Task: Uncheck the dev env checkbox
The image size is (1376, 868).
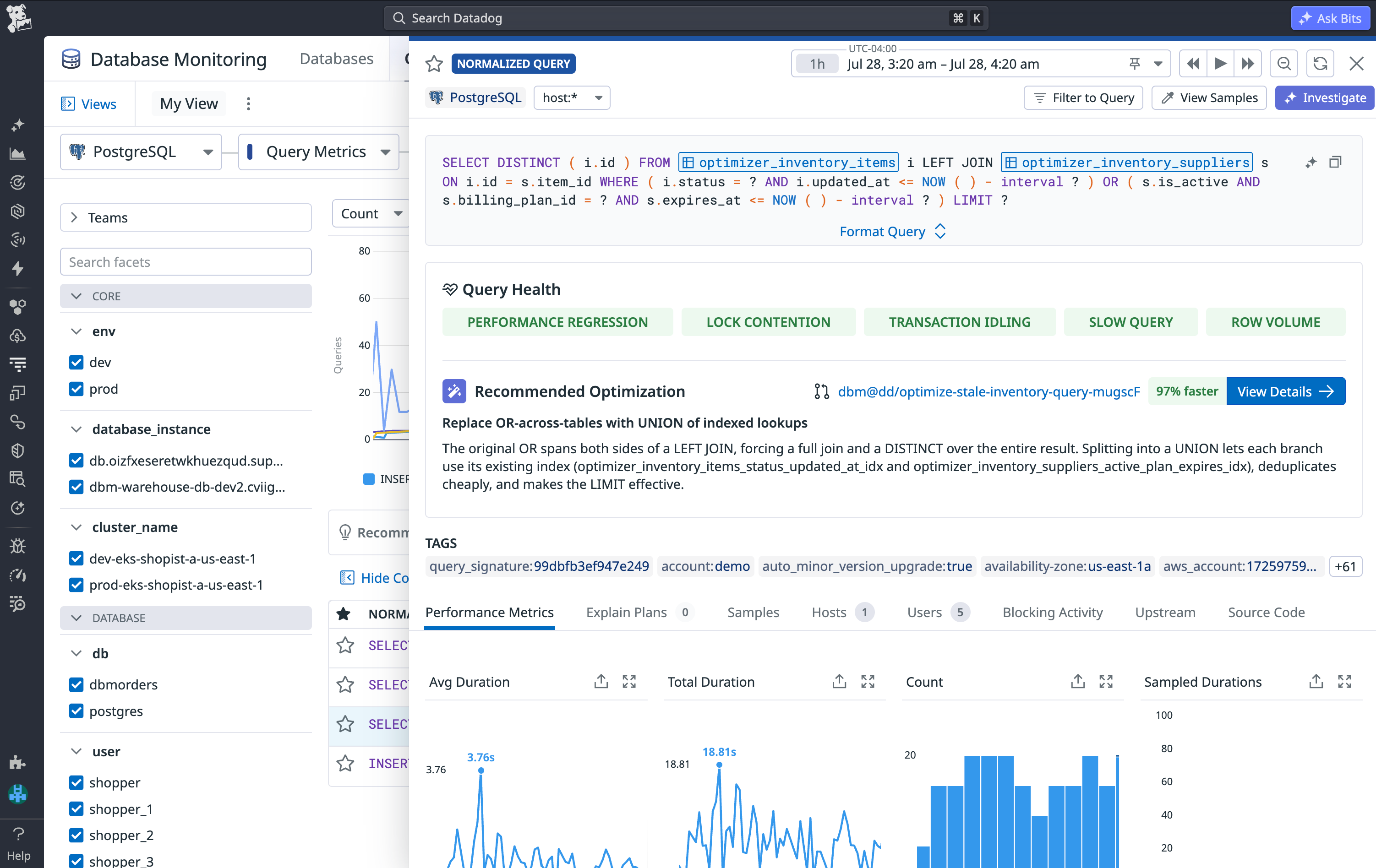Action: click(76, 362)
